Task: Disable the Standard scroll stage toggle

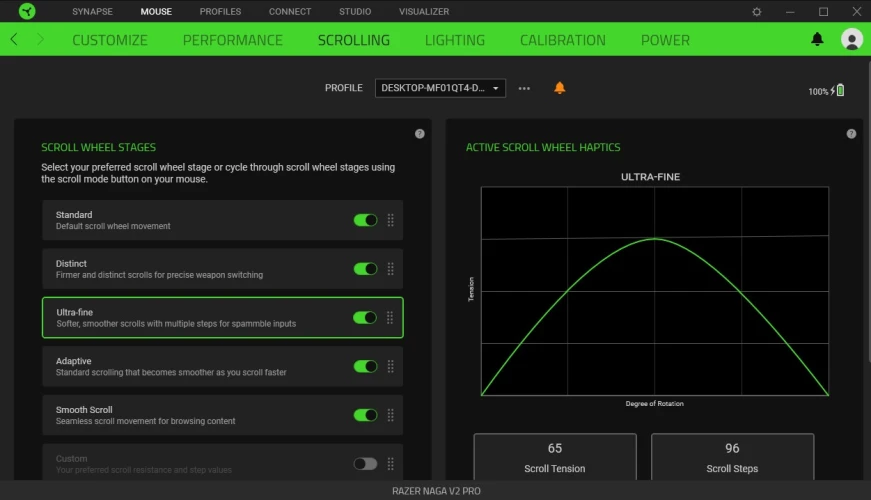Action: pos(365,220)
